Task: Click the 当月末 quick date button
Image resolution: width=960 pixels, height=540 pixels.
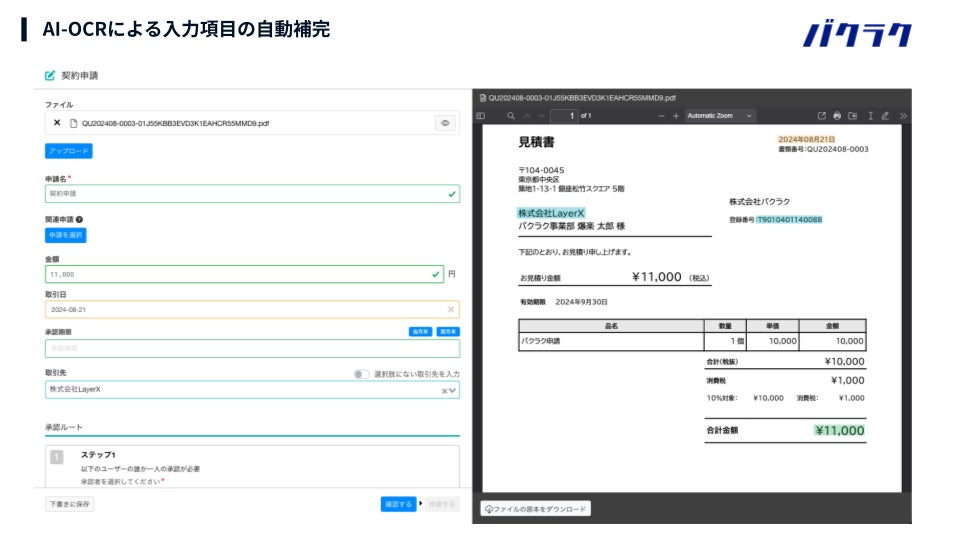Action: click(420, 332)
